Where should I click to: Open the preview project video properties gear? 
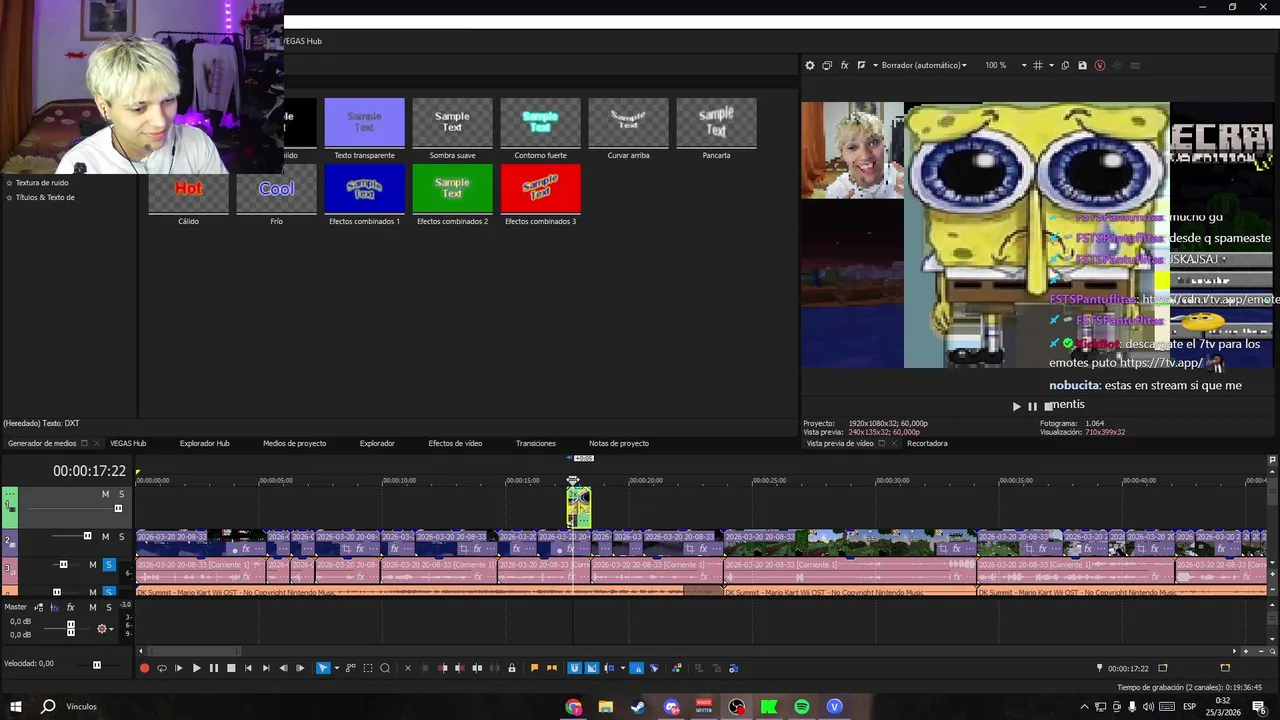[810, 65]
